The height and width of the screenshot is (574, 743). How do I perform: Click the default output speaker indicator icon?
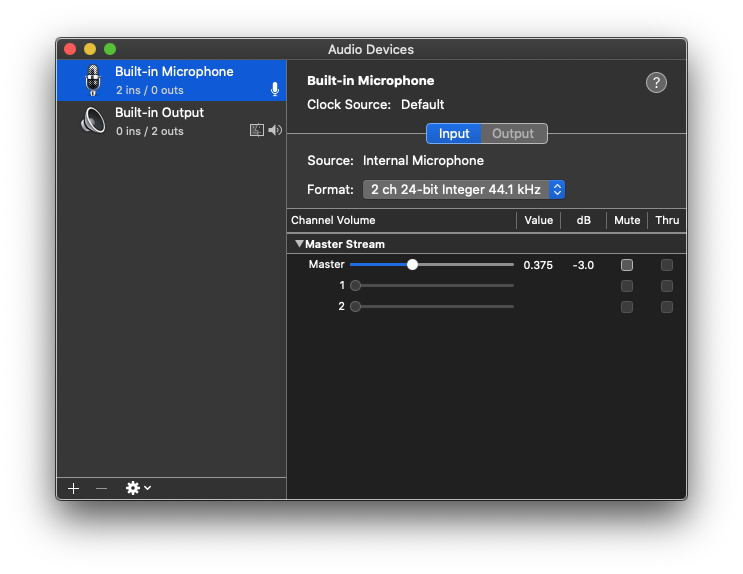tap(275, 130)
